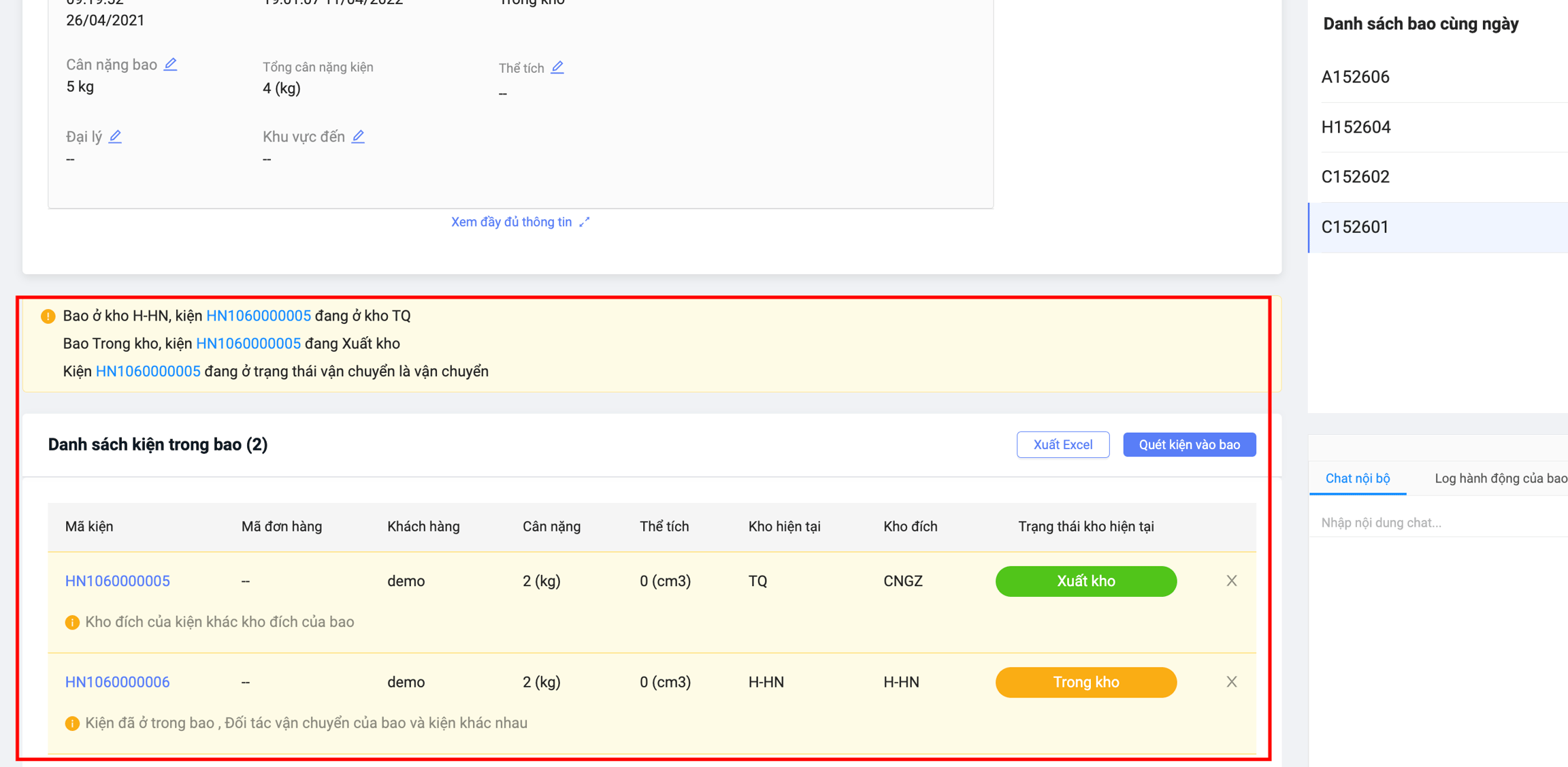Click the Thể tích edit pencil icon

557,67
